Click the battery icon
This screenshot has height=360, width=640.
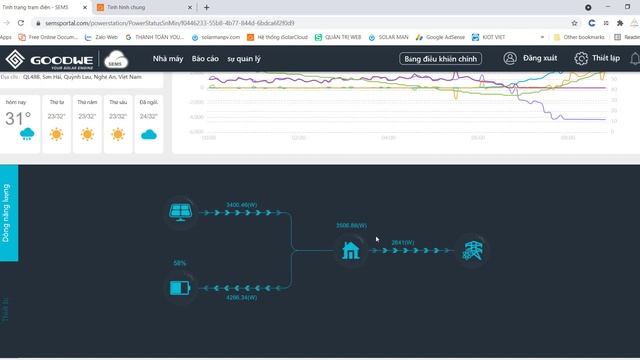click(180, 288)
